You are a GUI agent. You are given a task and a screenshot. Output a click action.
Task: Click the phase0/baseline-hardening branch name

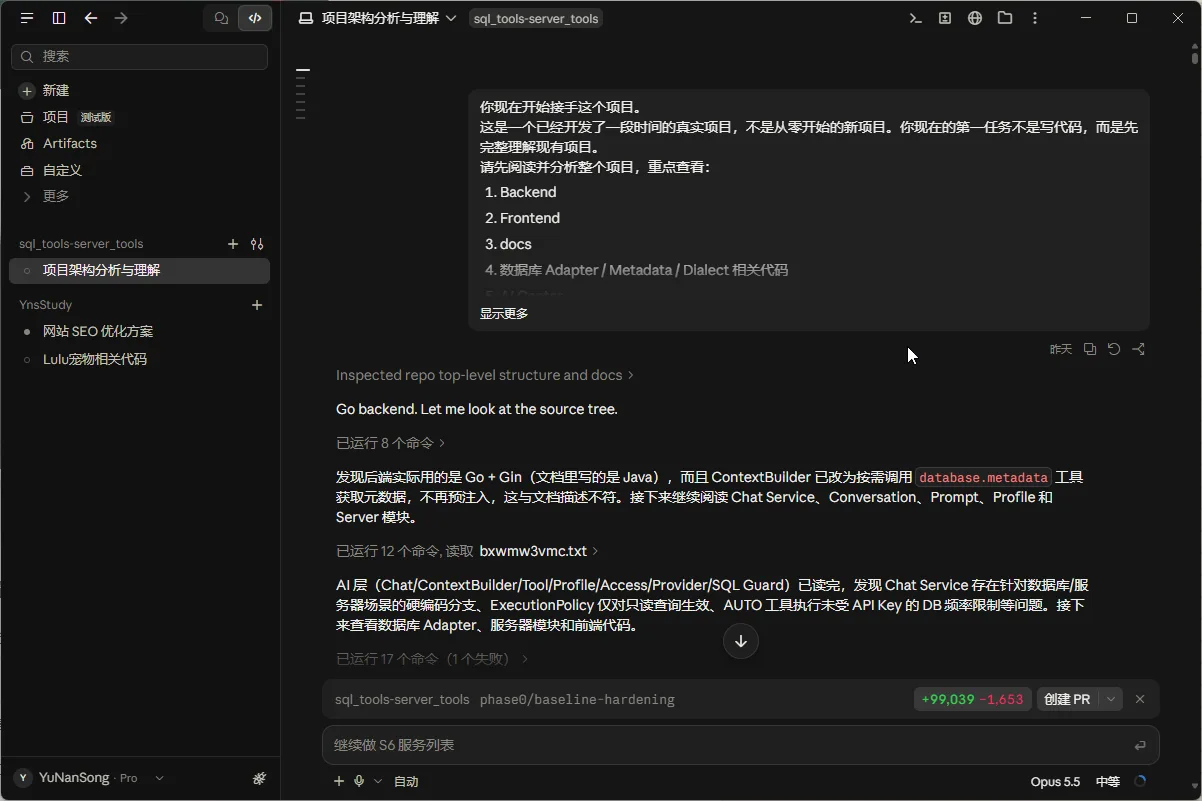click(577, 700)
